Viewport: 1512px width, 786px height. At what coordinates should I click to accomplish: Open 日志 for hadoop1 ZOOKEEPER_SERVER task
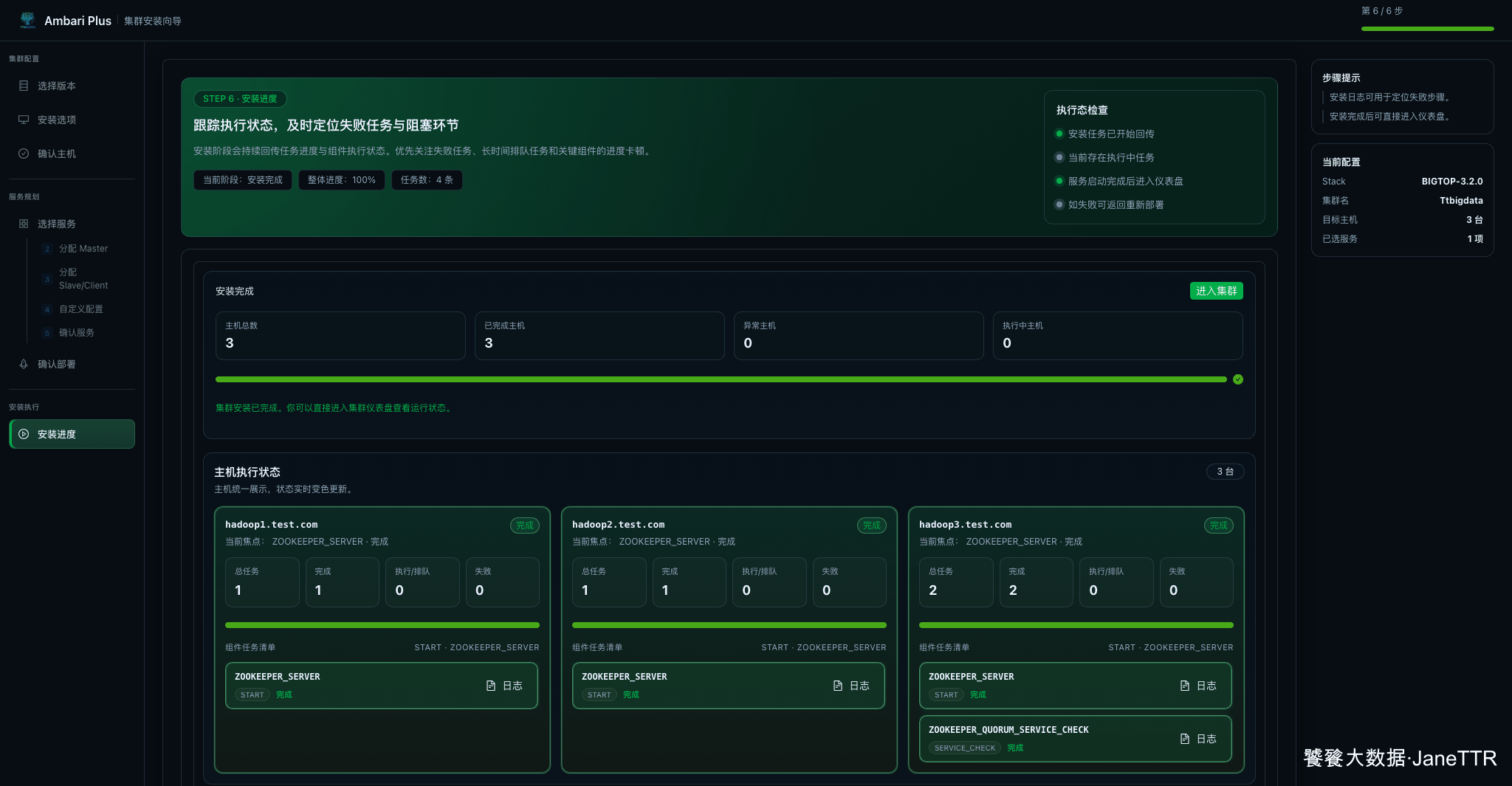tap(504, 686)
